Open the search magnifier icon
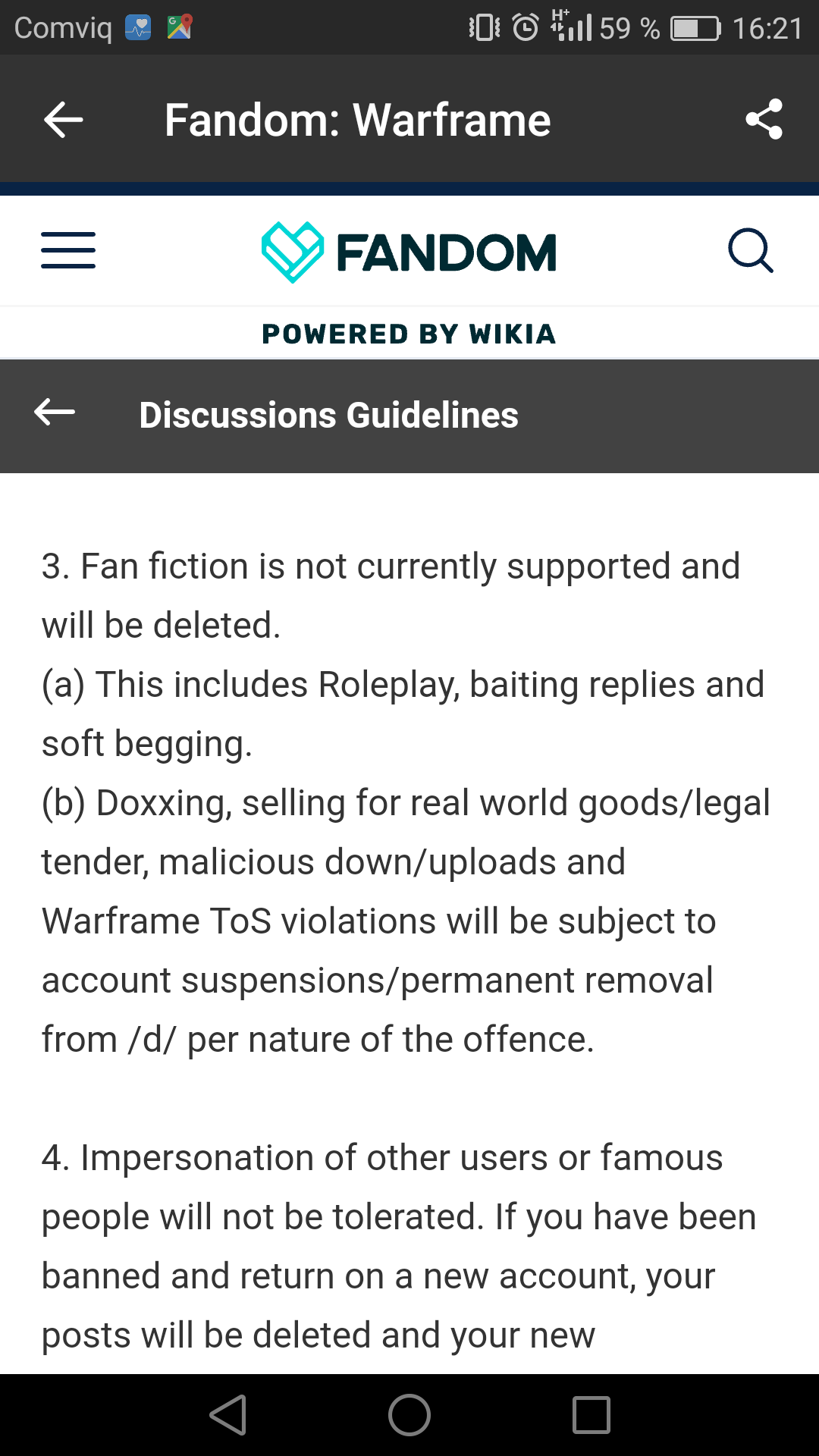The height and width of the screenshot is (1456, 819). 751,250
